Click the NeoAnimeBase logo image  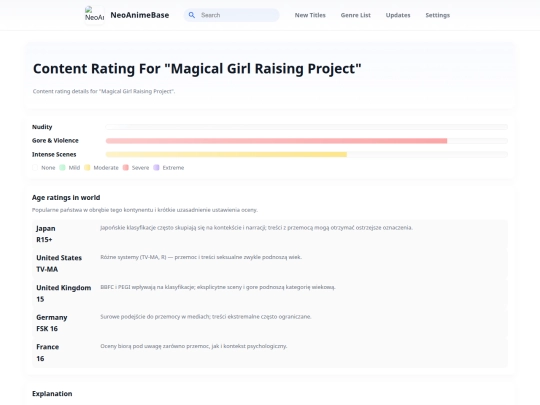tap(94, 15)
